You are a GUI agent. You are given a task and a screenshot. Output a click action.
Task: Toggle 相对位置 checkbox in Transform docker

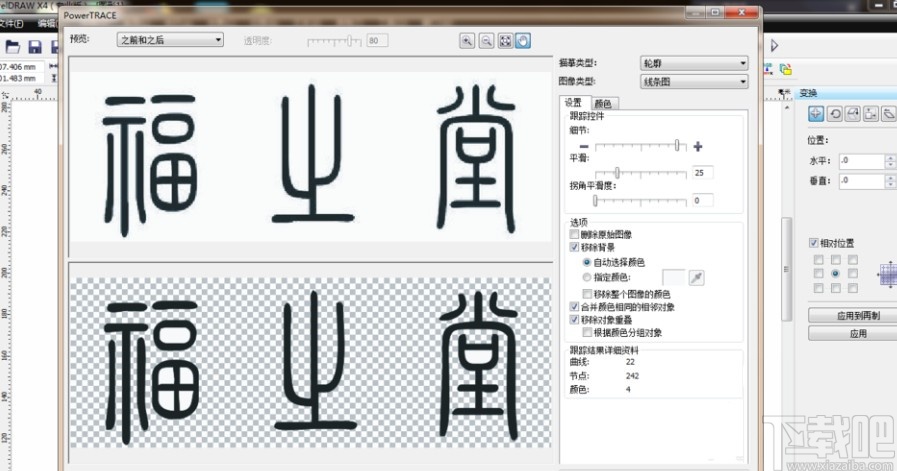coord(813,243)
